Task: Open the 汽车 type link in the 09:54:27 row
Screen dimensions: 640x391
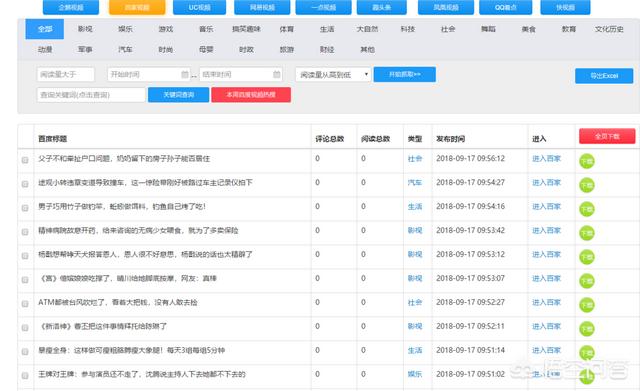Action: pyautogui.click(x=415, y=182)
